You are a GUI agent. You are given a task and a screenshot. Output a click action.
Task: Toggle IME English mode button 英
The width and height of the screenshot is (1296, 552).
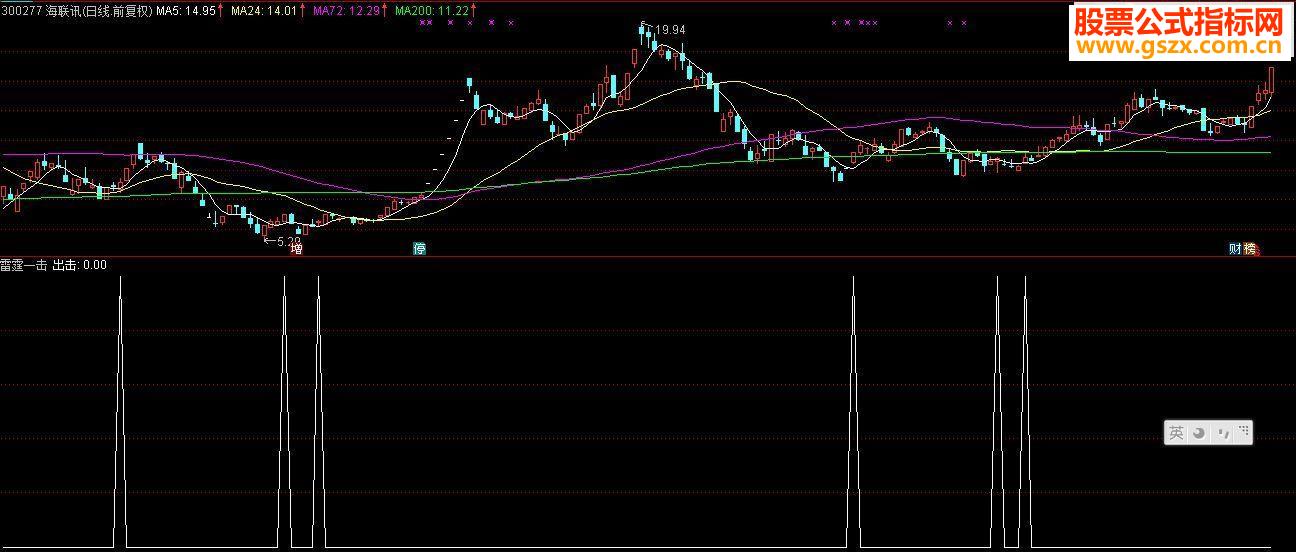1176,433
